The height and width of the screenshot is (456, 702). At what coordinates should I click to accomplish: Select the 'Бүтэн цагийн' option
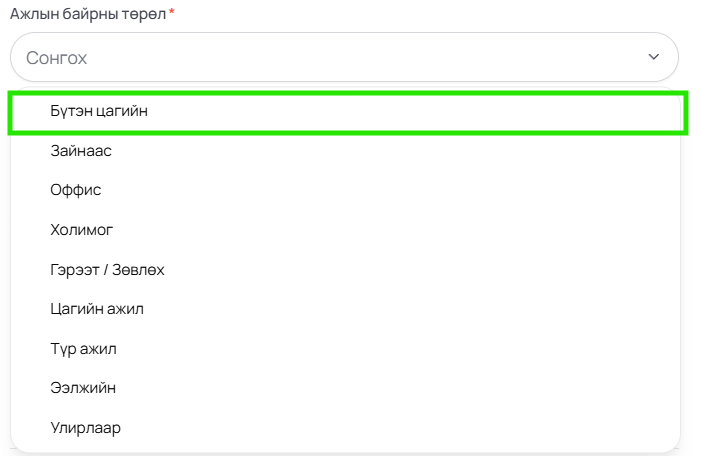point(347,111)
